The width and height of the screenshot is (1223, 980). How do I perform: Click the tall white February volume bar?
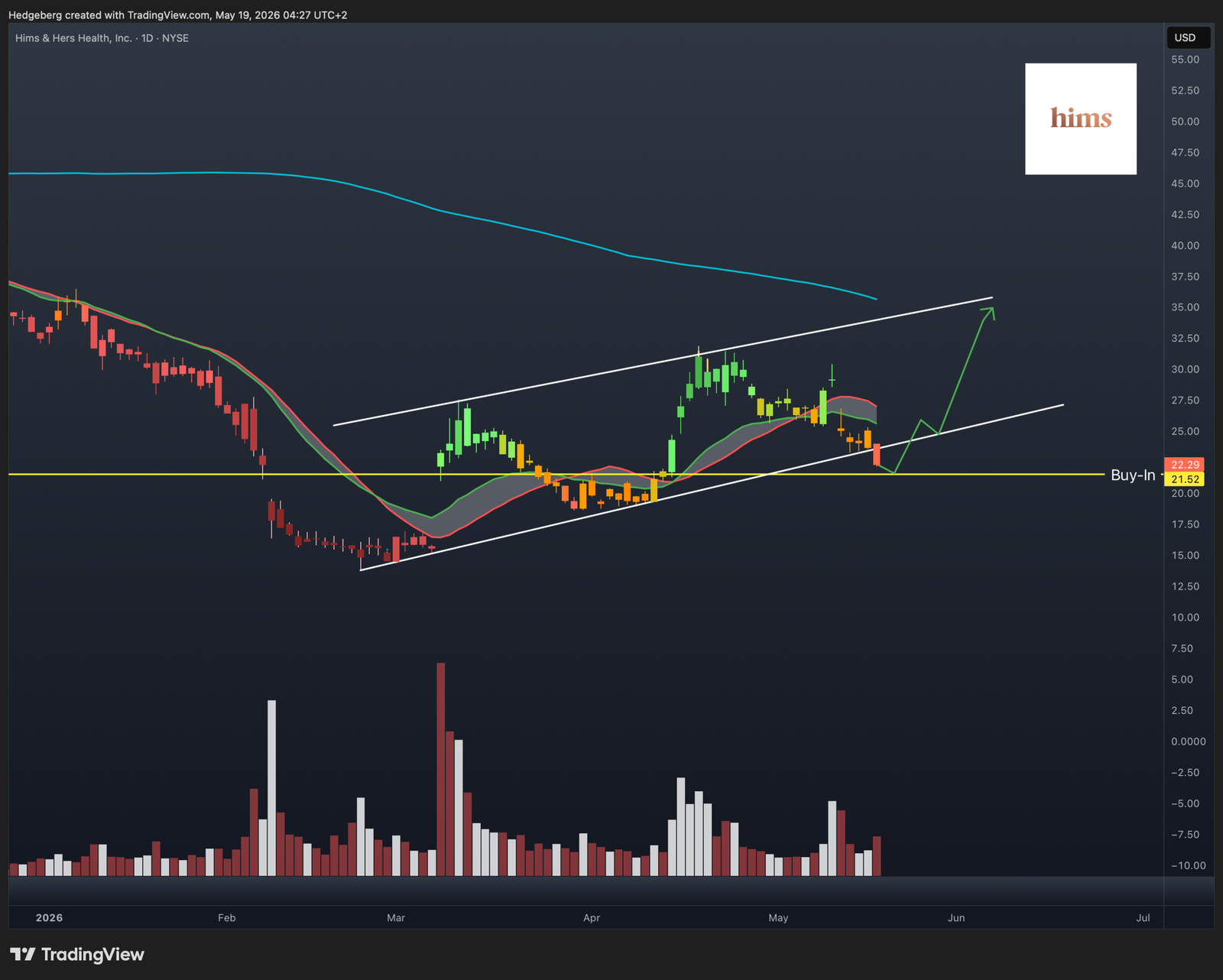271,787
